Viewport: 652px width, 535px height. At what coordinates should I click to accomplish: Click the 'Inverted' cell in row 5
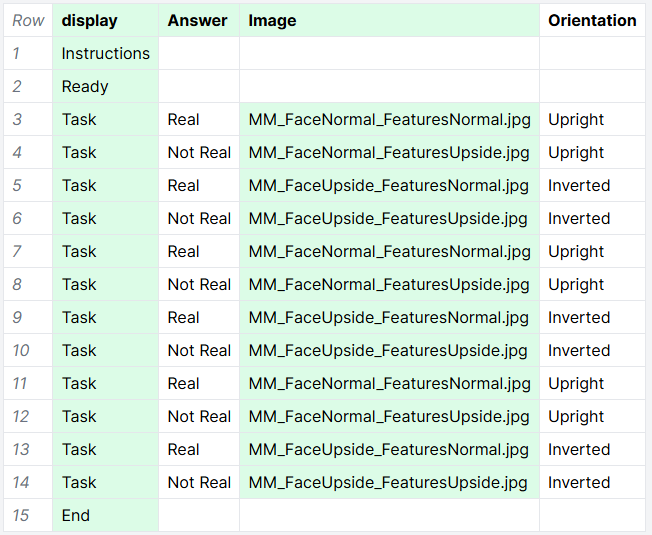[592, 185]
